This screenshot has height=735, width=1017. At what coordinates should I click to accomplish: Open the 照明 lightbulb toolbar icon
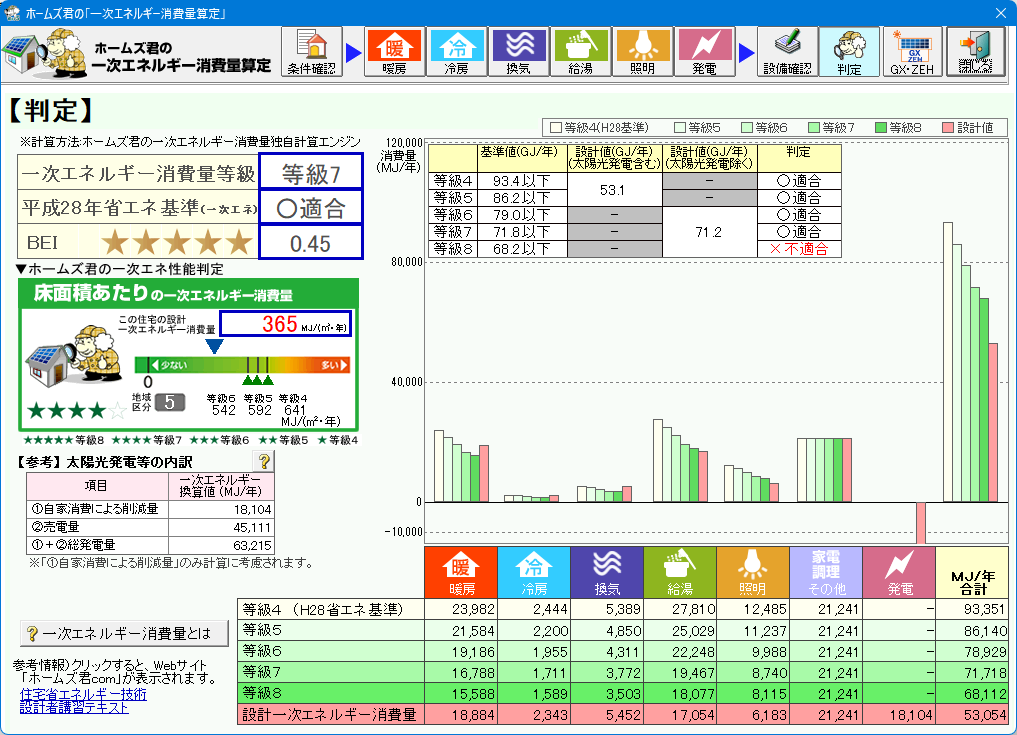(x=643, y=52)
